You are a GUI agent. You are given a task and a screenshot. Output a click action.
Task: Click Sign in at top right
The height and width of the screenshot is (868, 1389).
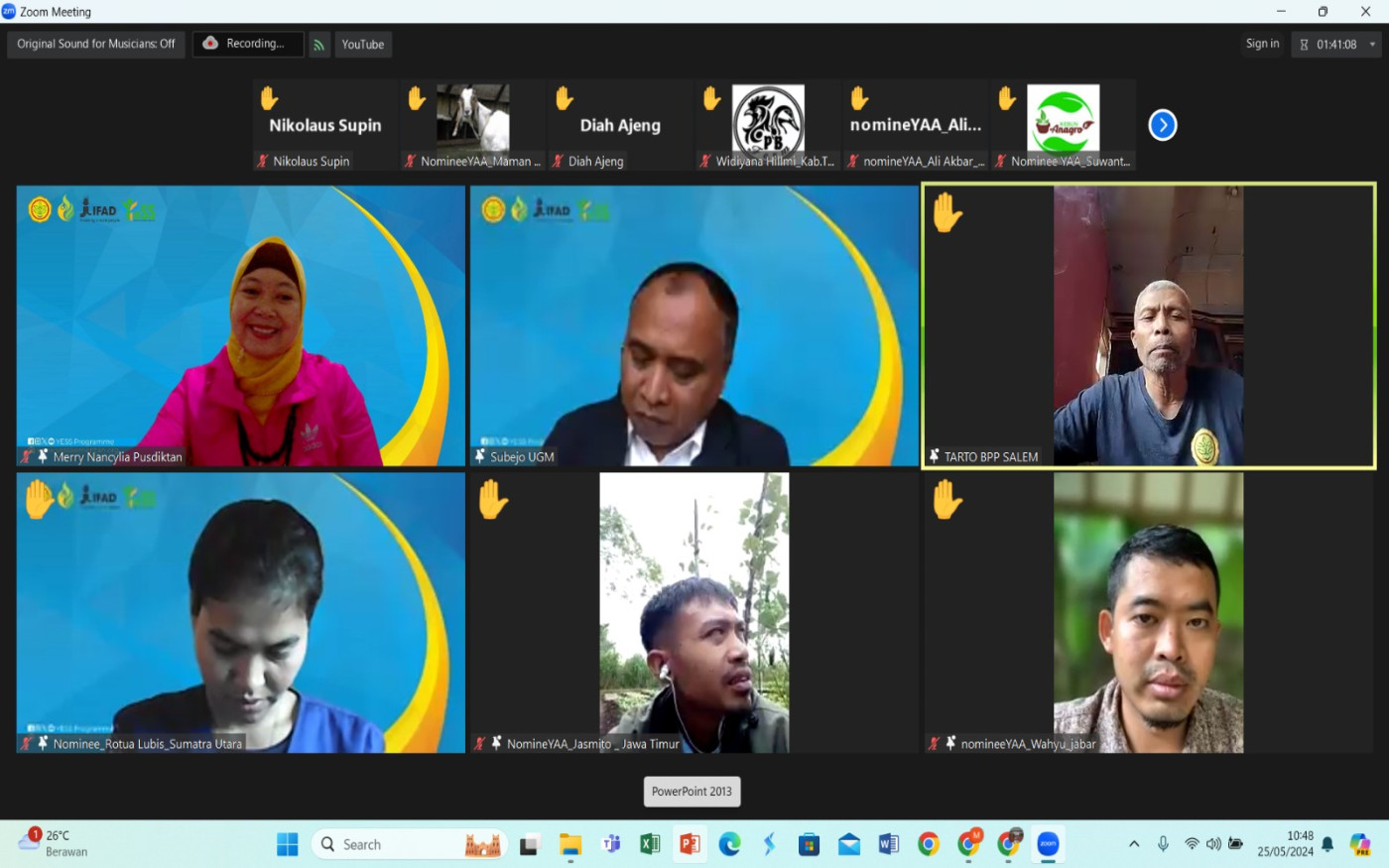coord(1262,44)
